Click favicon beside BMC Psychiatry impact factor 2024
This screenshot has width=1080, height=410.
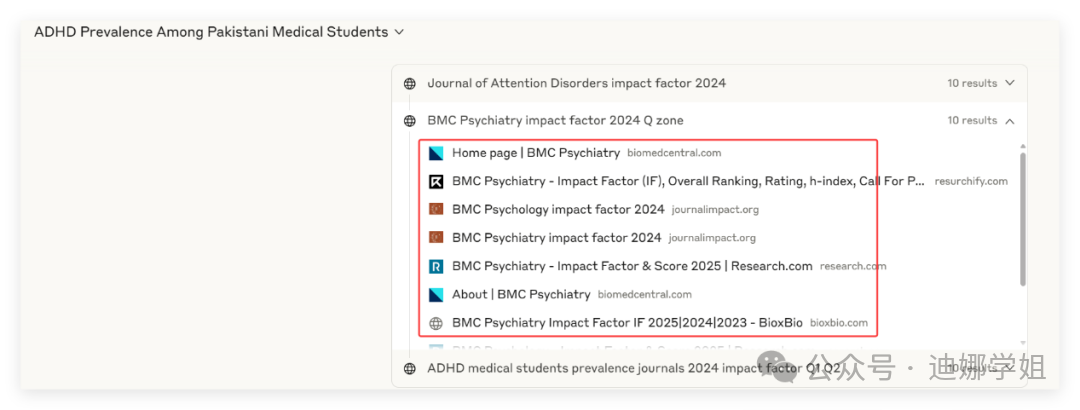click(435, 238)
